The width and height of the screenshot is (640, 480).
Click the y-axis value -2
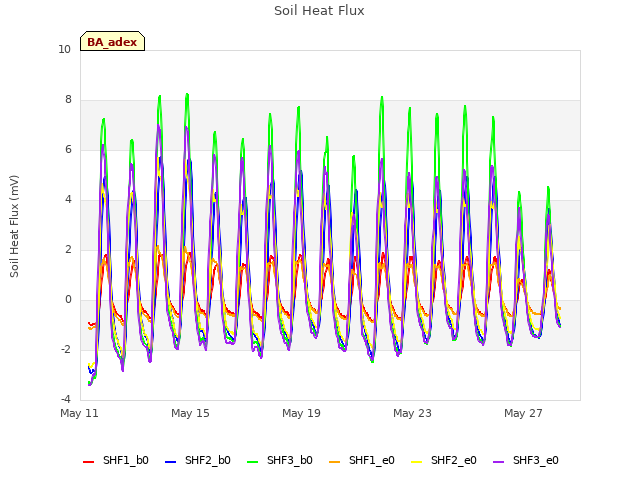(x=66, y=350)
